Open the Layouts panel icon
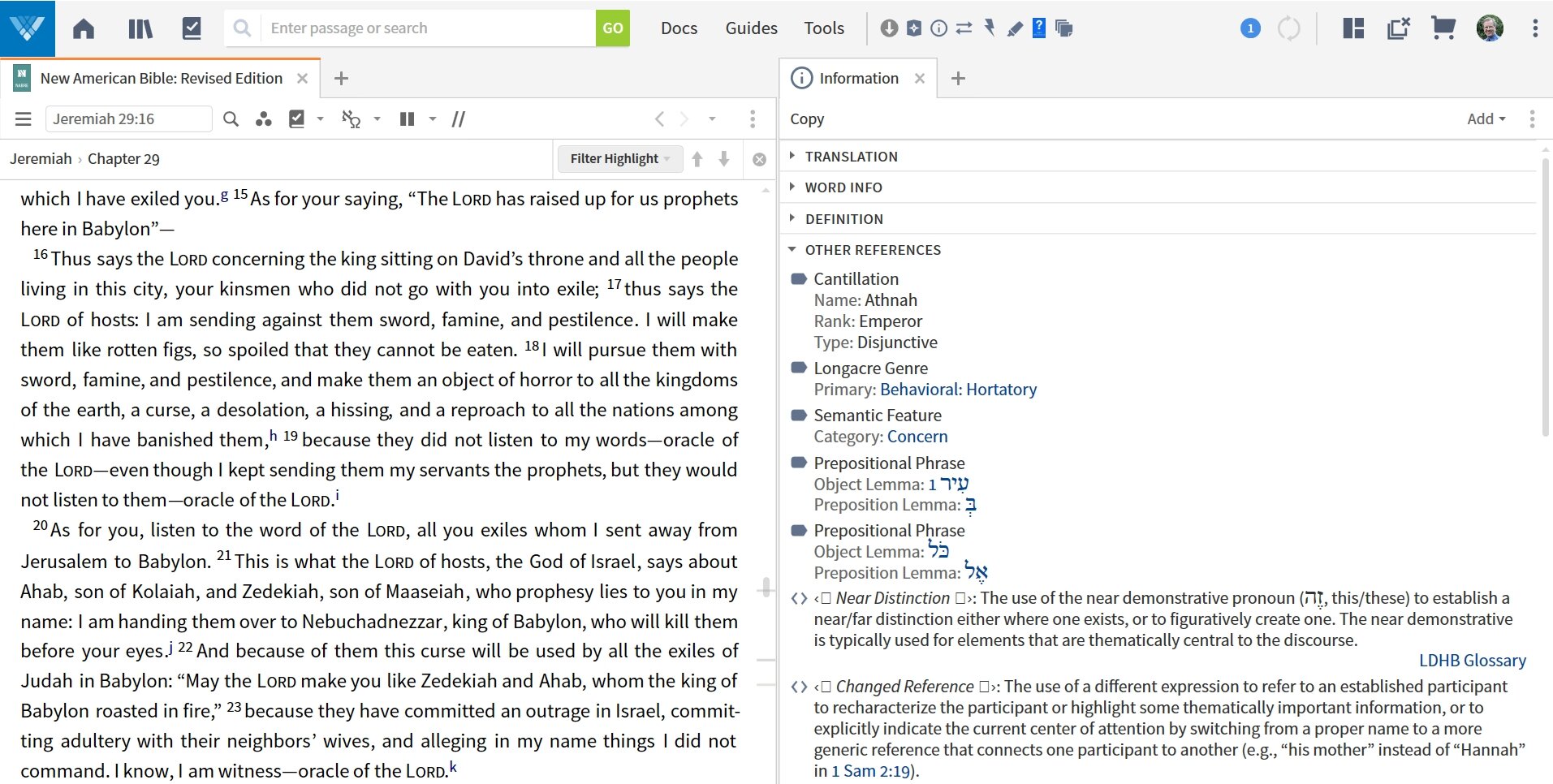This screenshot has height=784, width=1553. point(1353,28)
